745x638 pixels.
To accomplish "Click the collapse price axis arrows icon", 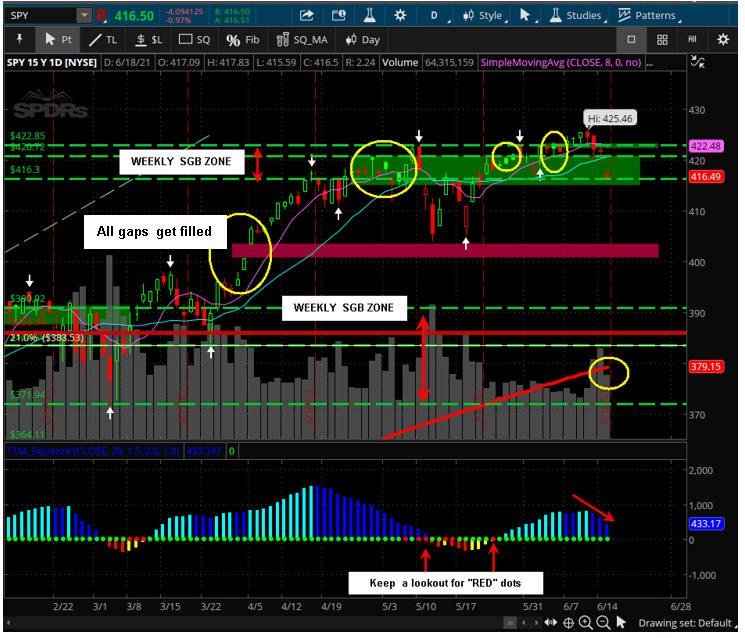I will [697, 62].
